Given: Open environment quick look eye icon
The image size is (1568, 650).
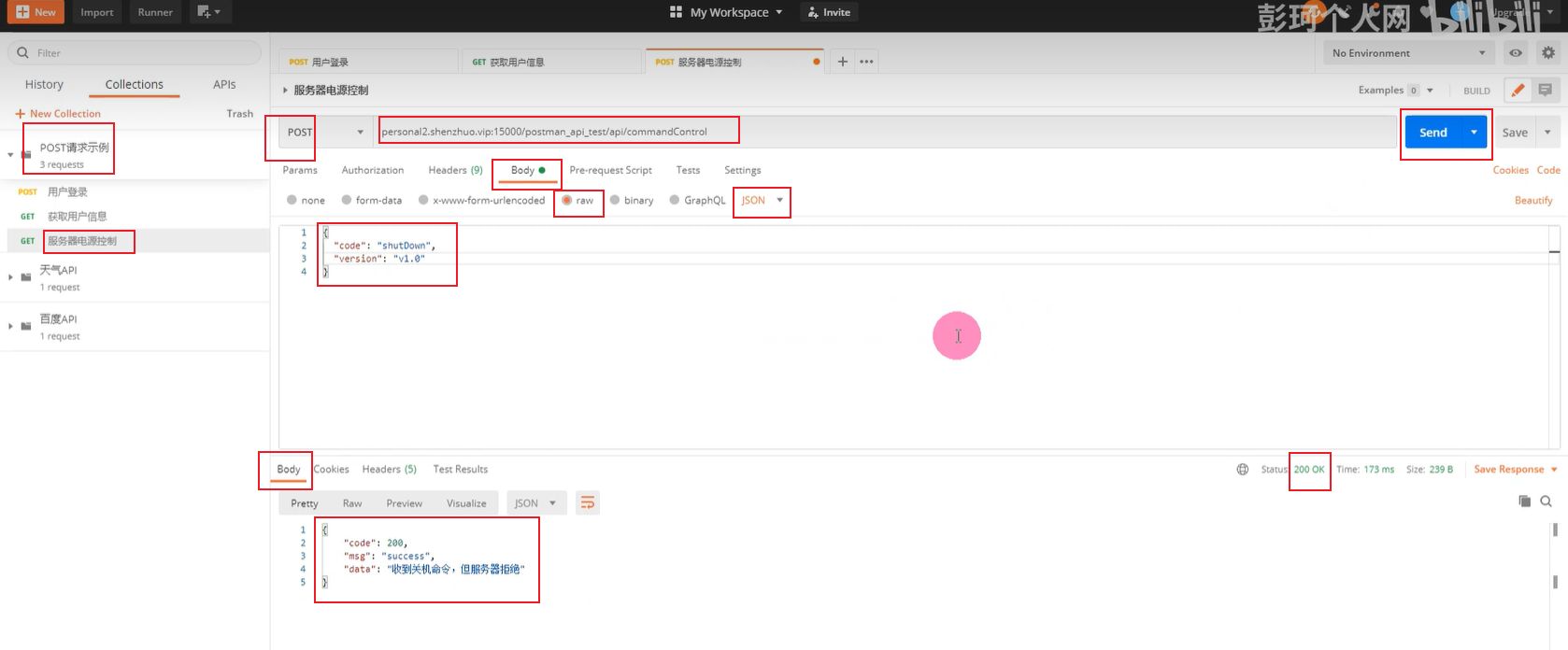Looking at the screenshot, I should click(x=1516, y=53).
